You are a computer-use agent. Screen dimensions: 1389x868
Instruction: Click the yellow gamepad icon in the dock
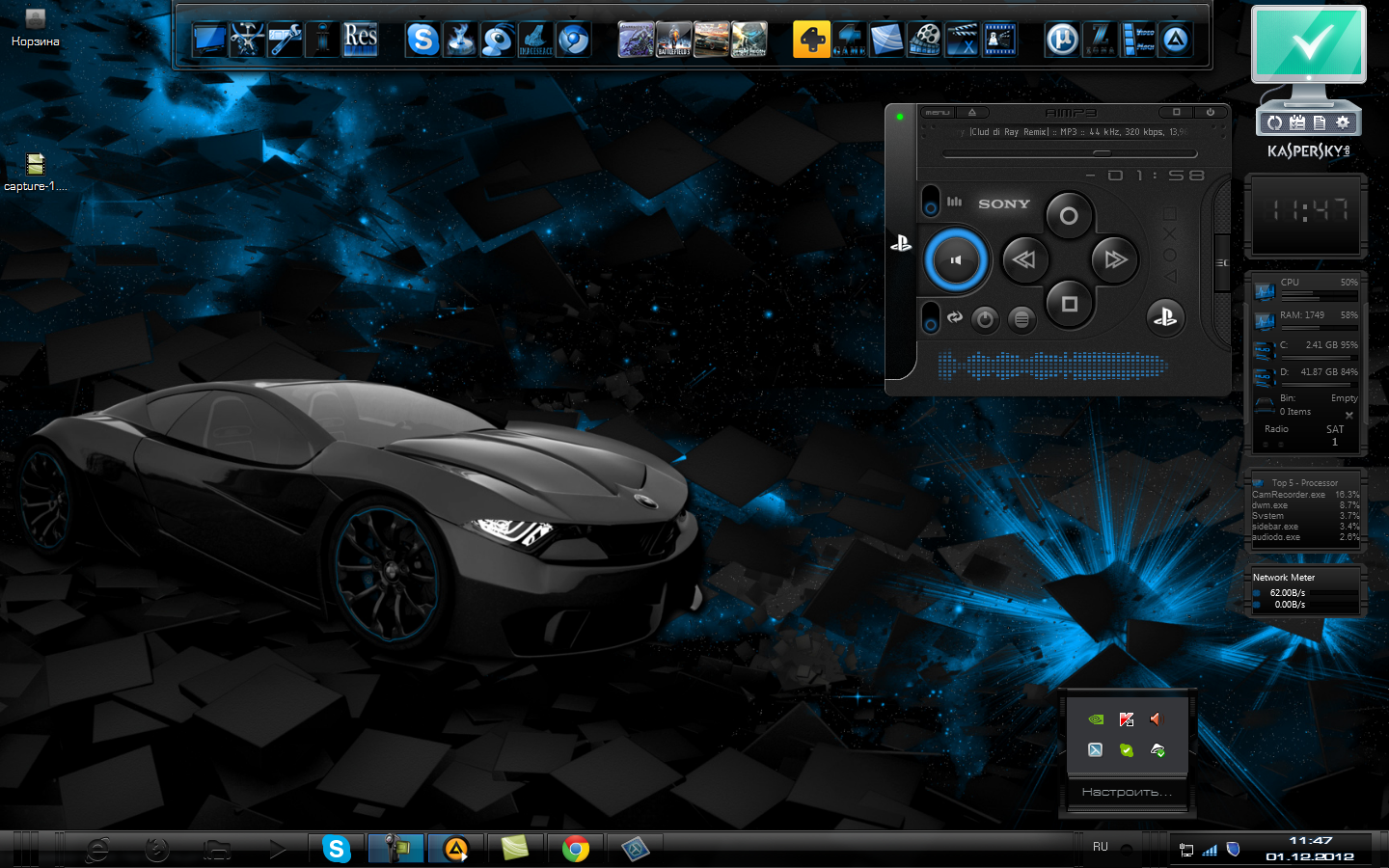point(811,40)
